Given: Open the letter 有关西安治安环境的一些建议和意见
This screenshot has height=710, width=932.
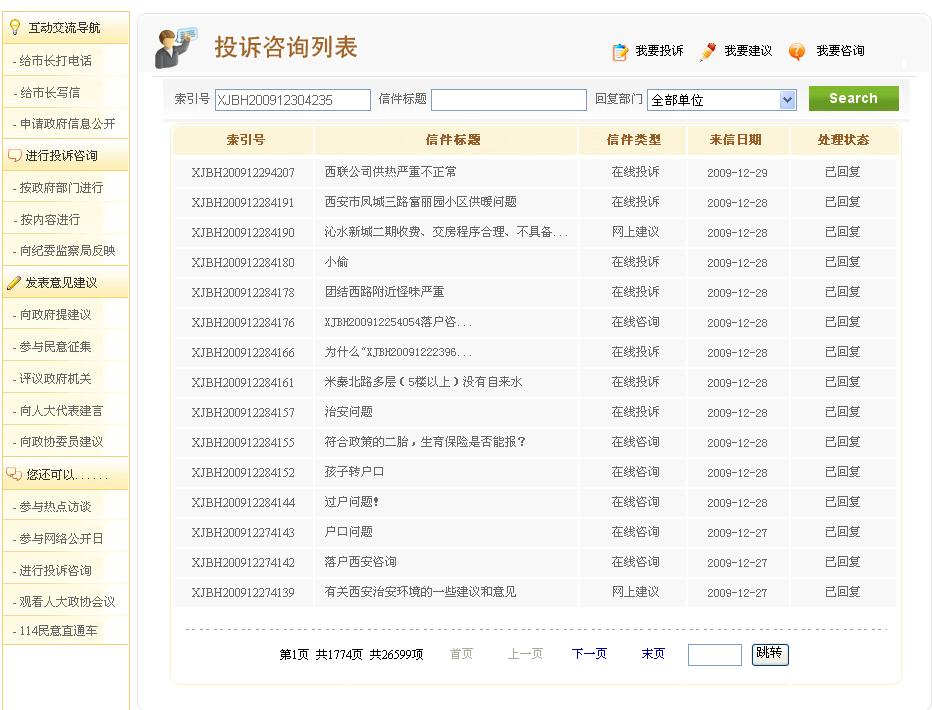Looking at the screenshot, I should coord(420,592).
